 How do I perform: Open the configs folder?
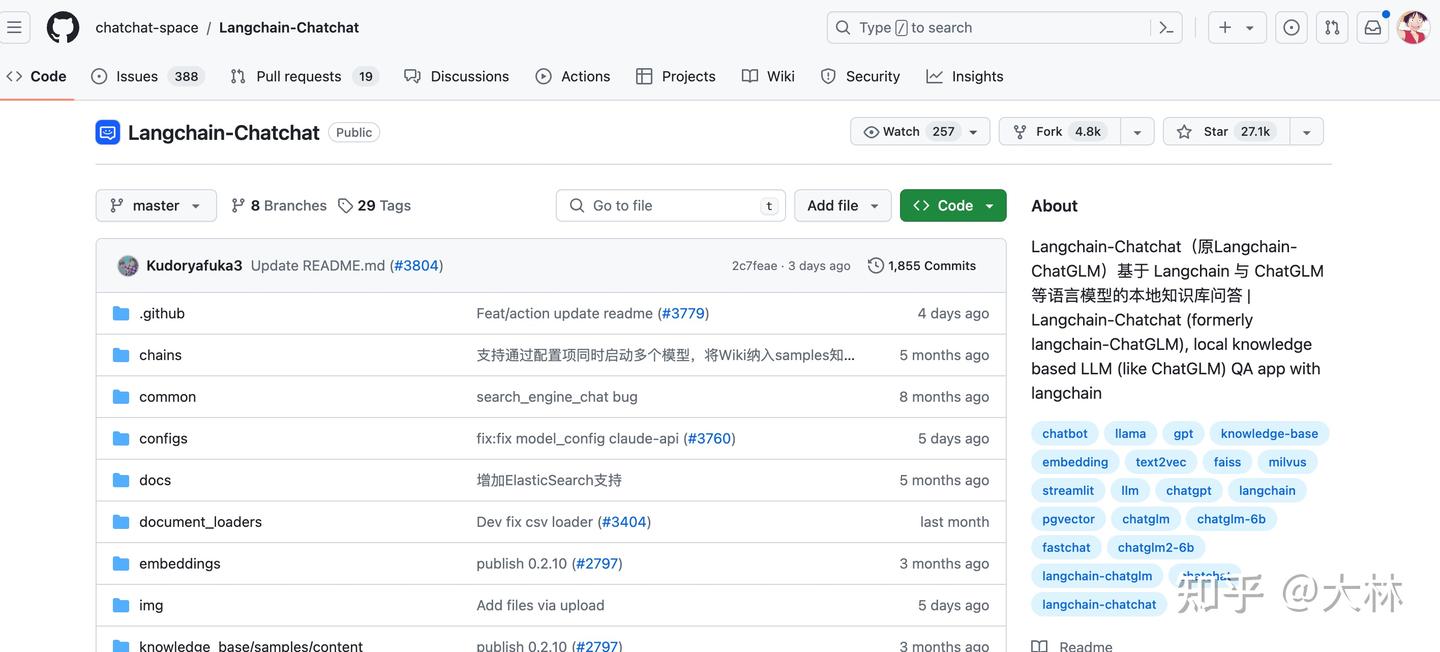(x=163, y=439)
